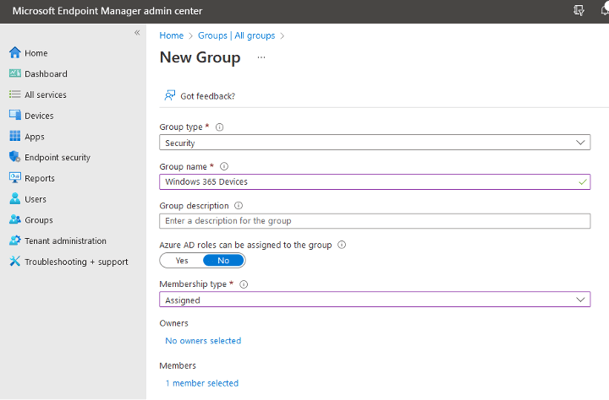The height and width of the screenshot is (400, 609).
Task: Click the Home house icon in sidebar
Action: (15, 52)
